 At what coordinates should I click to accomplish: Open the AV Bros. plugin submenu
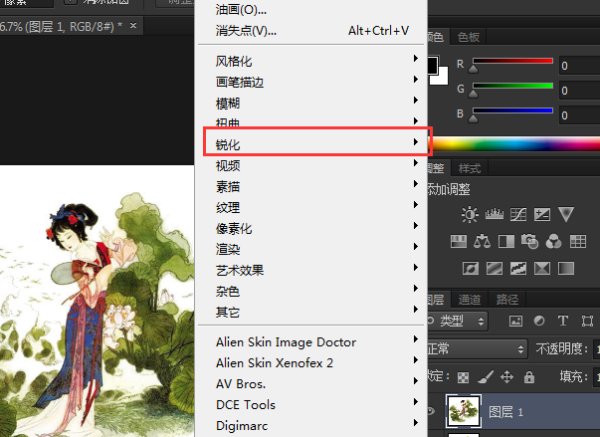[x=311, y=383]
